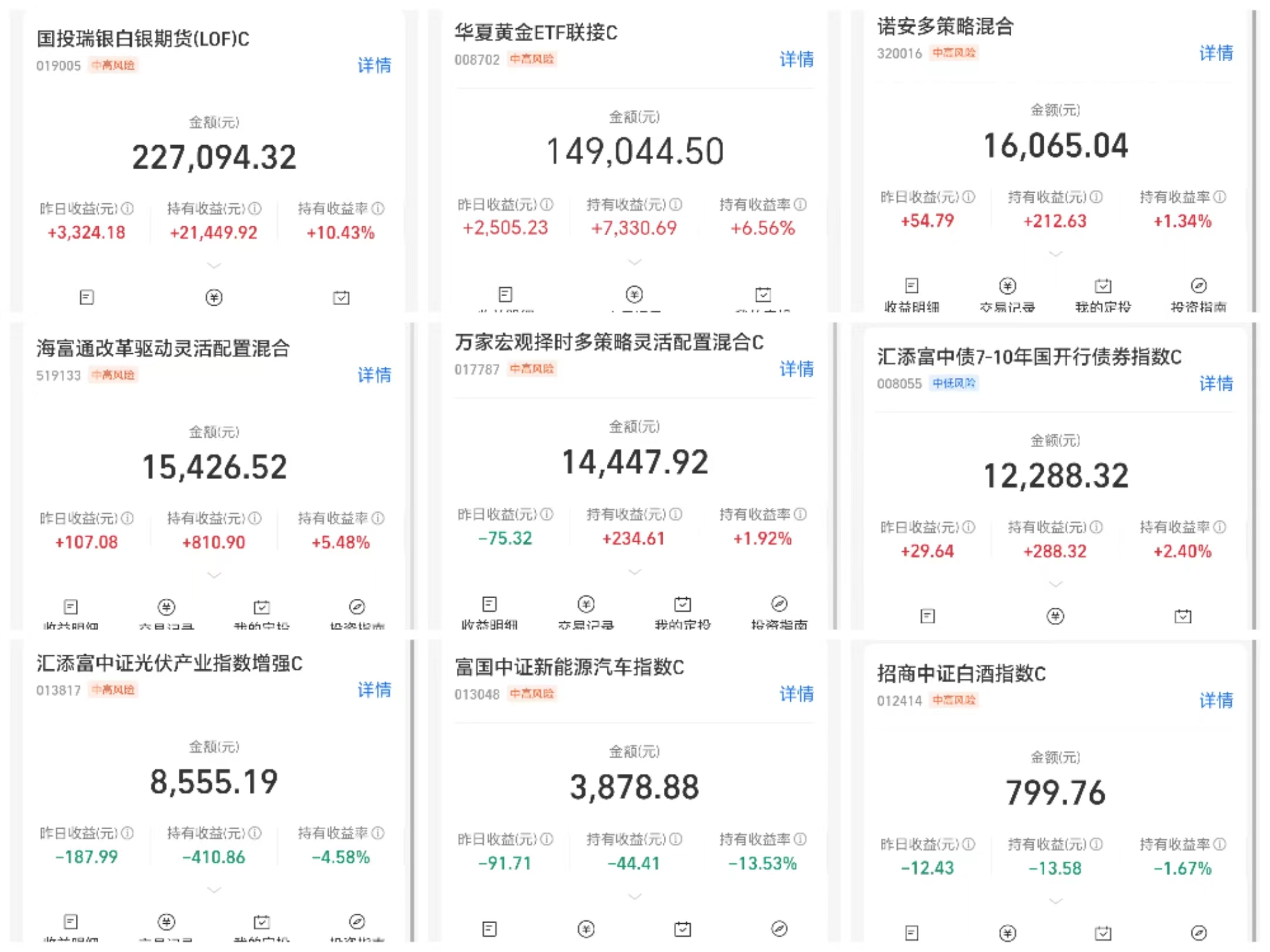Open 交易记录 yen icon in 汇添富中债7-10年 card
This screenshot has height=952, width=1270.
pyautogui.click(x=1055, y=616)
